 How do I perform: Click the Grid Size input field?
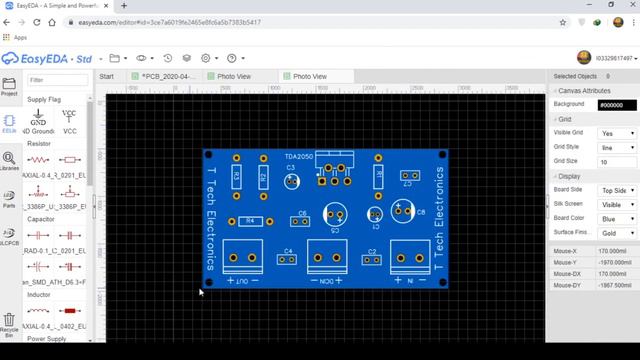tap(616, 162)
